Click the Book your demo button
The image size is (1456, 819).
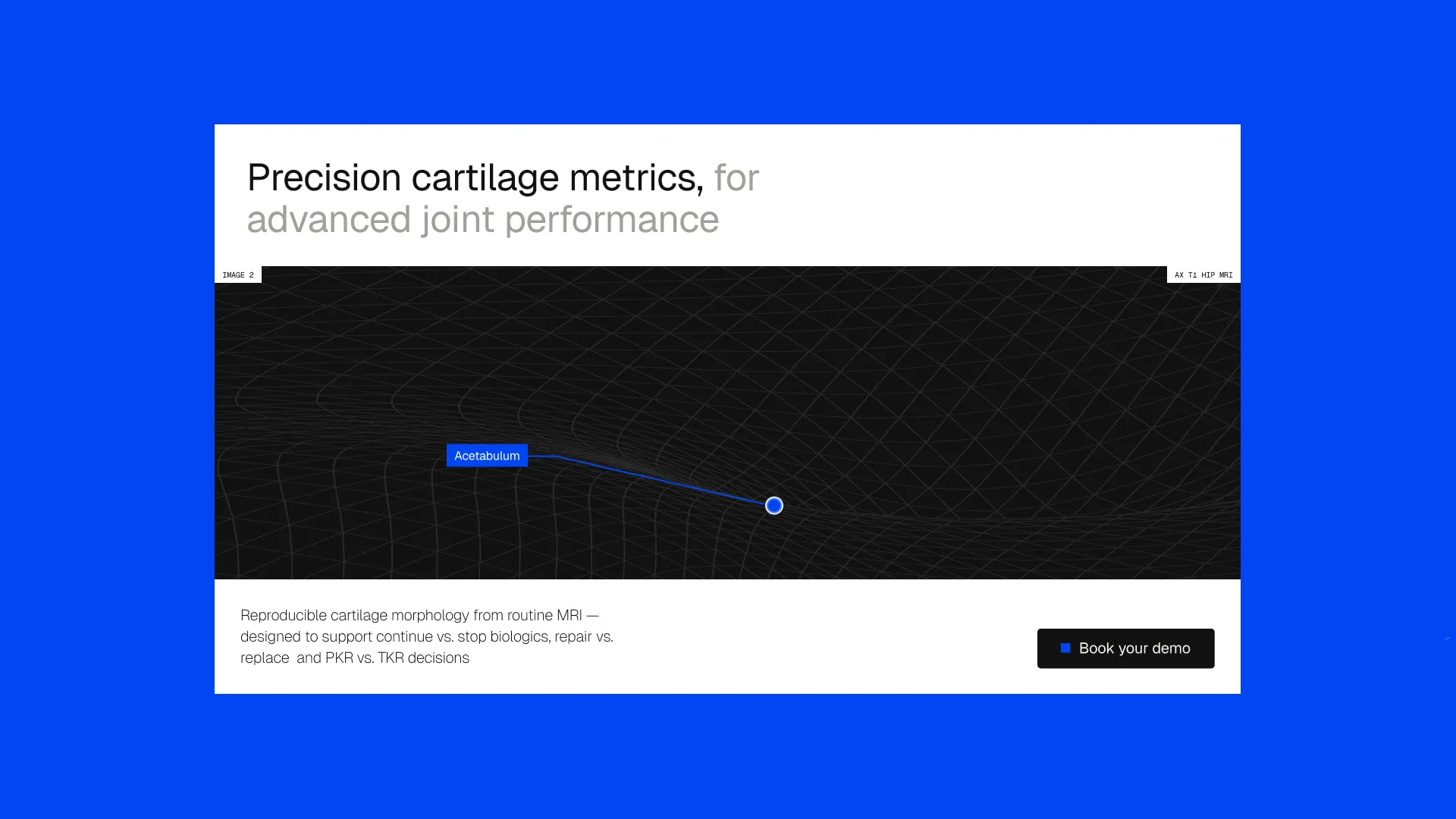(x=1125, y=648)
